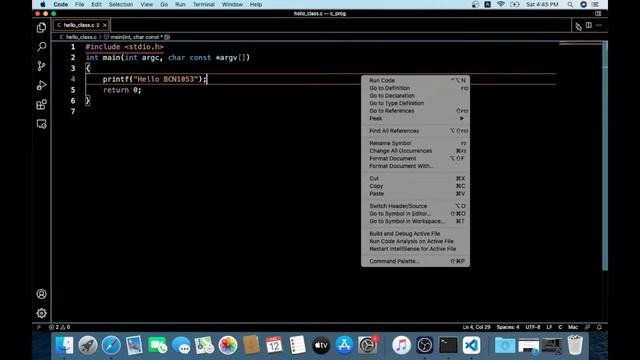
Task: Choose Run Code from context menu
Action: pyautogui.click(x=416, y=80)
